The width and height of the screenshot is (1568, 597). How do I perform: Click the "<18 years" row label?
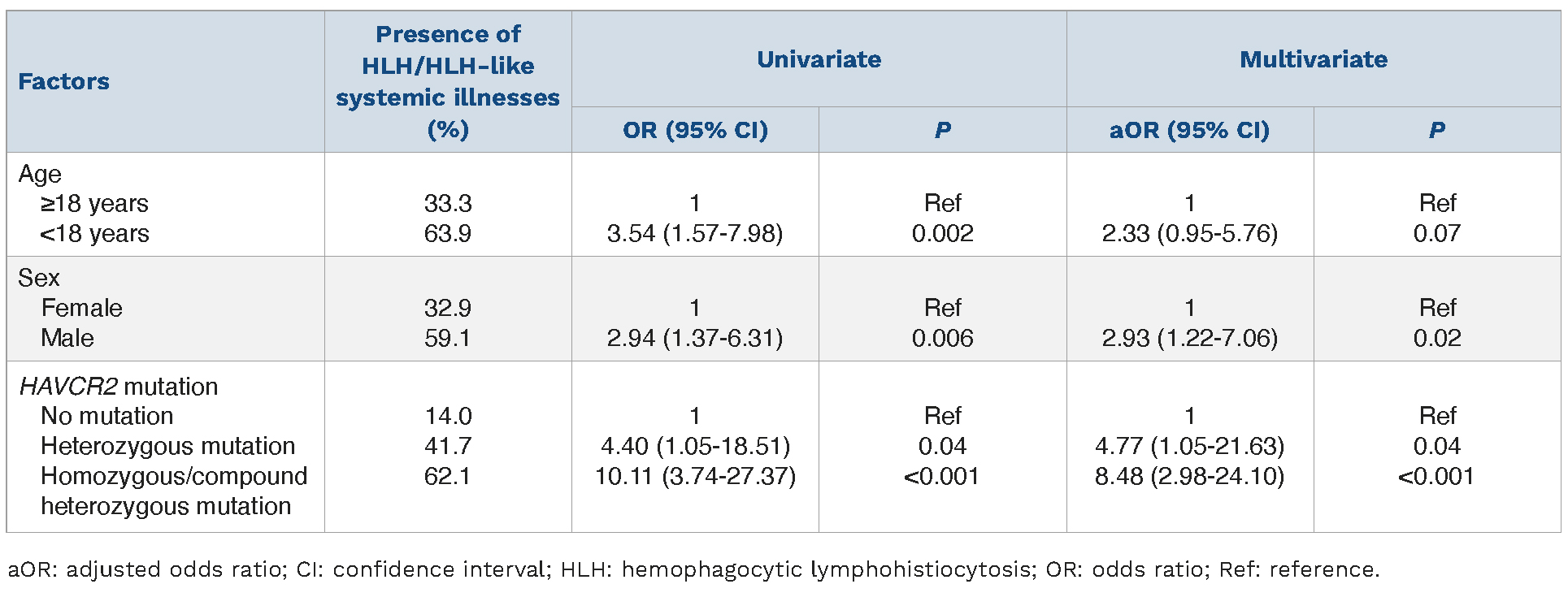point(95,234)
